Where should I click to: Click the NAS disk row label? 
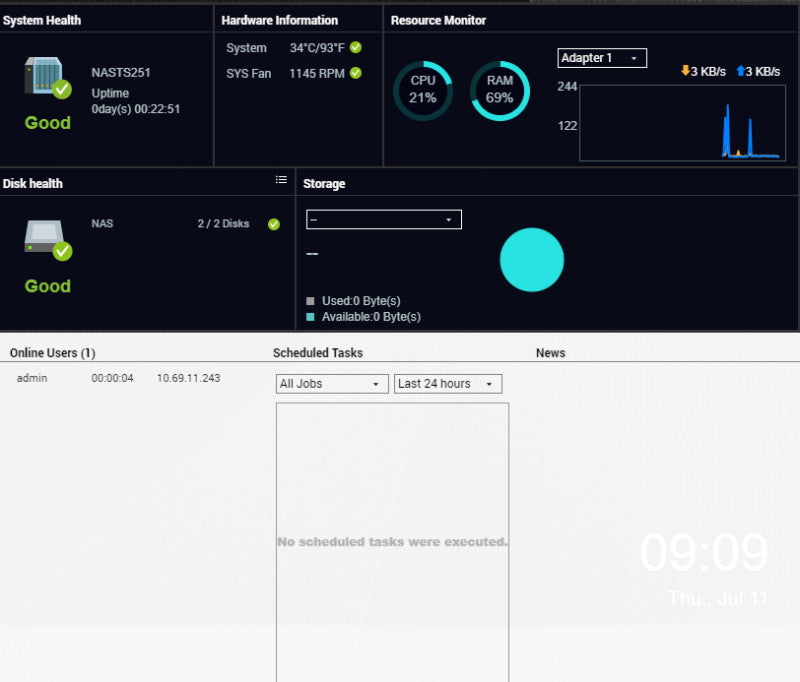[x=102, y=223]
